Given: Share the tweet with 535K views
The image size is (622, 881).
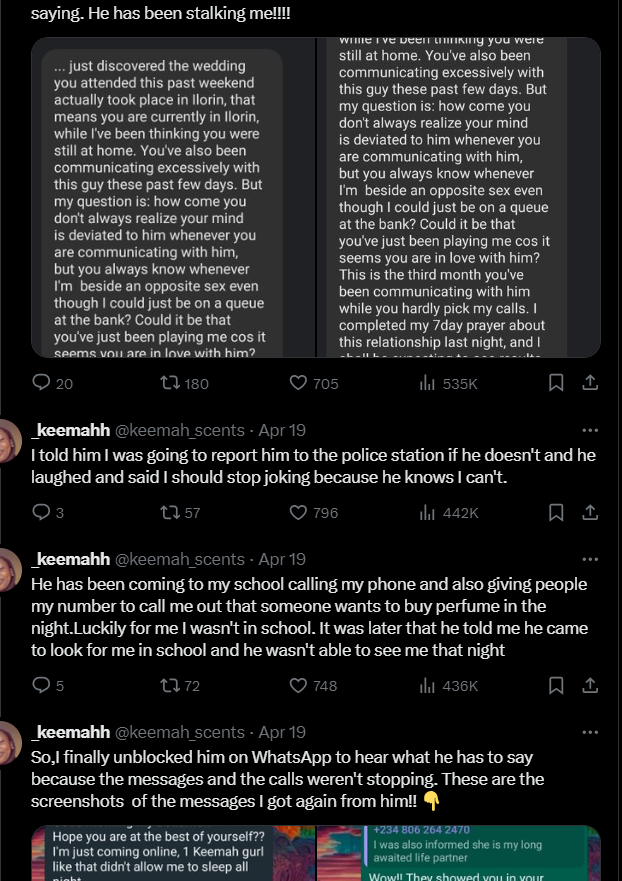Looking at the screenshot, I should [x=590, y=383].
